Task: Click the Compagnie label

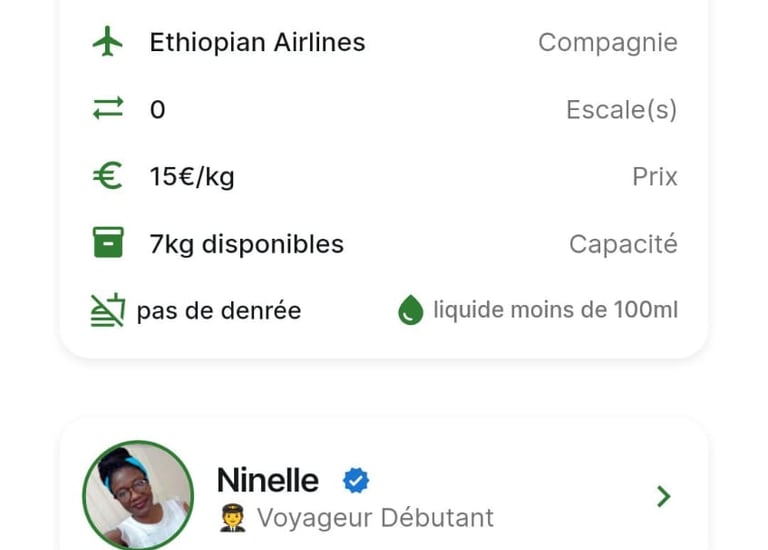Action: click(607, 42)
